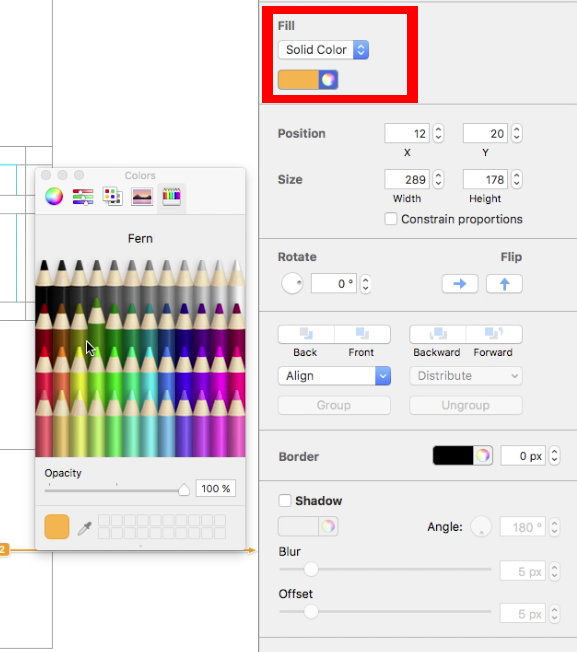
Task: Switch to the image palettes tab
Action: (x=142, y=196)
